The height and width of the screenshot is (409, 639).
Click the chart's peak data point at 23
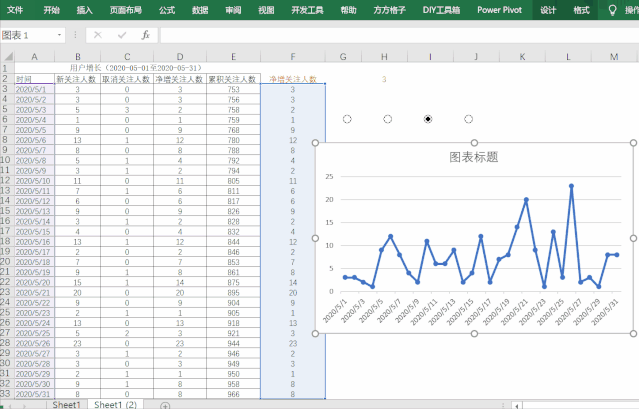click(571, 186)
